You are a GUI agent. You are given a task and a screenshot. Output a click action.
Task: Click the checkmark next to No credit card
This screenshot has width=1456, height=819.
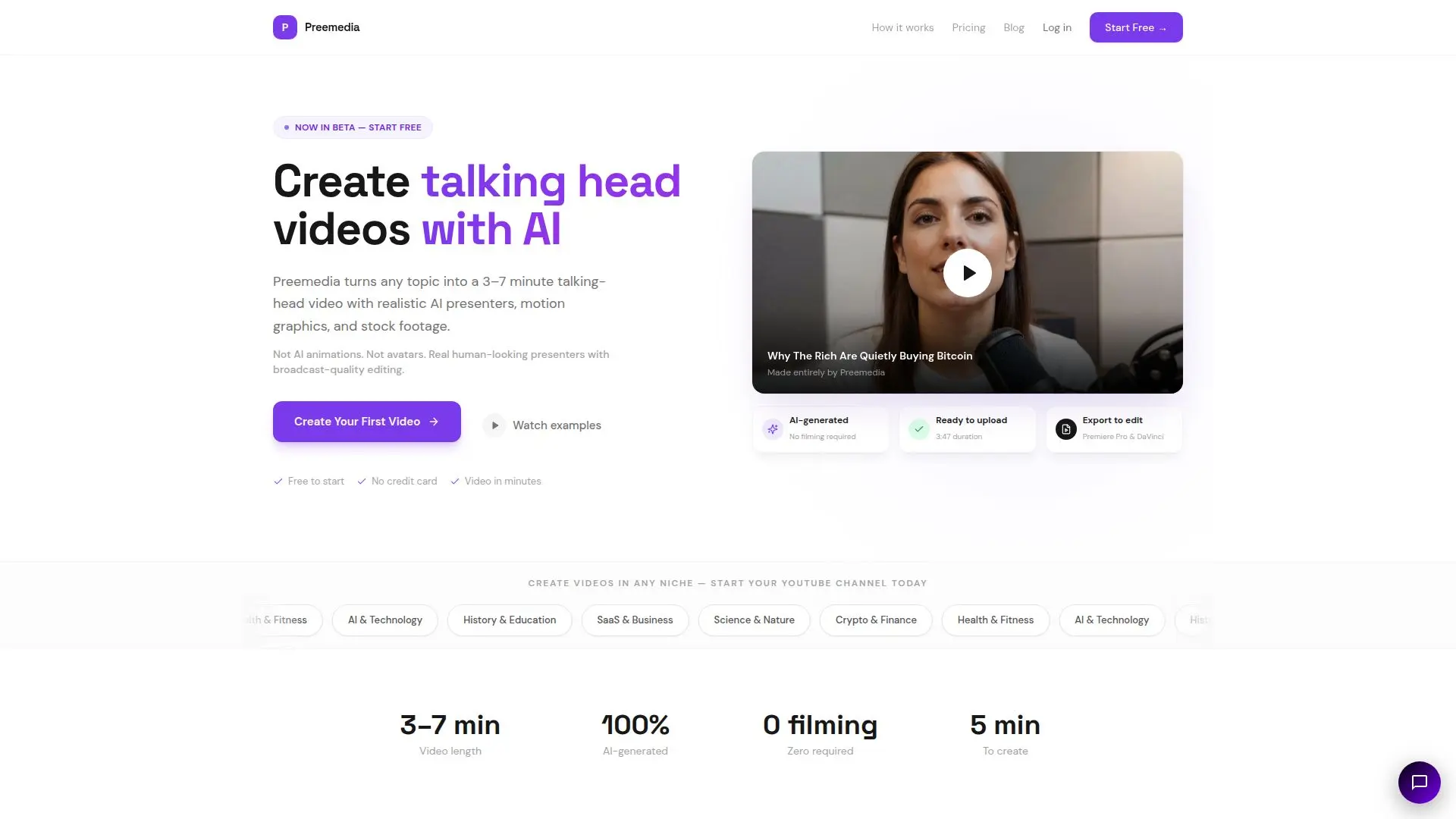click(x=362, y=482)
